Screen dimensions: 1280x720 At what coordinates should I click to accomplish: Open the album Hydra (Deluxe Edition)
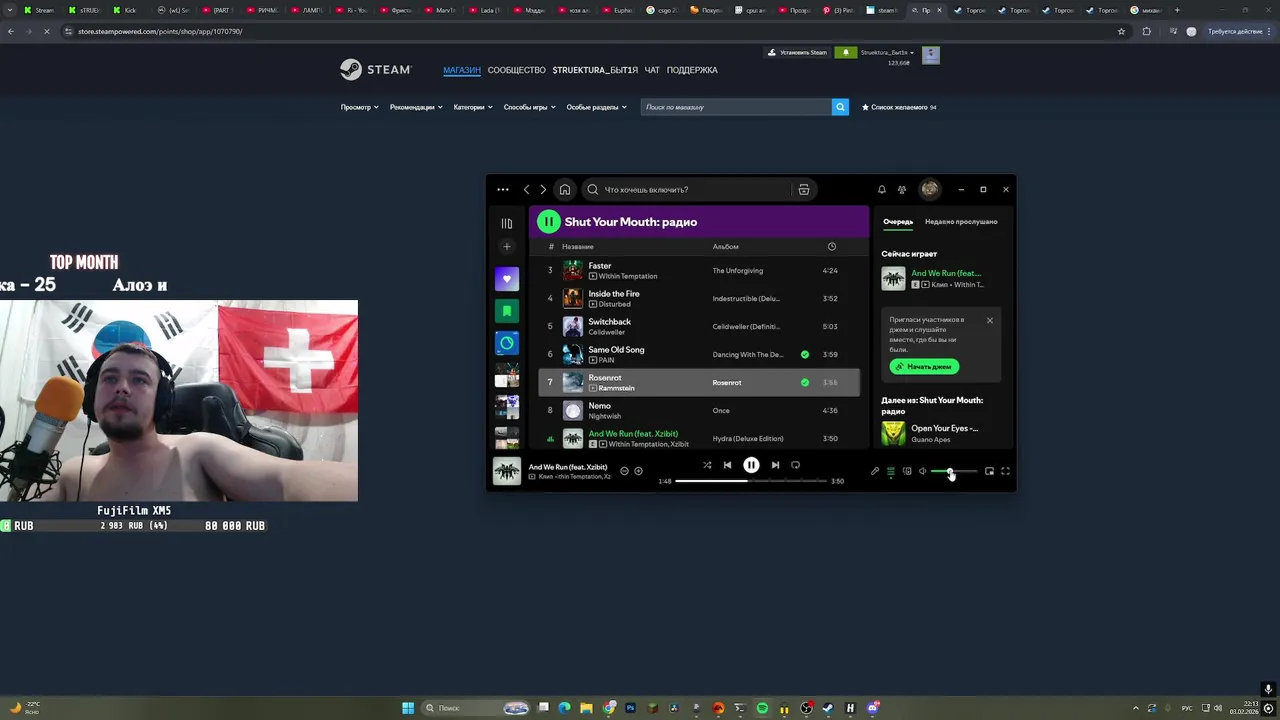click(x=747, y=438)
